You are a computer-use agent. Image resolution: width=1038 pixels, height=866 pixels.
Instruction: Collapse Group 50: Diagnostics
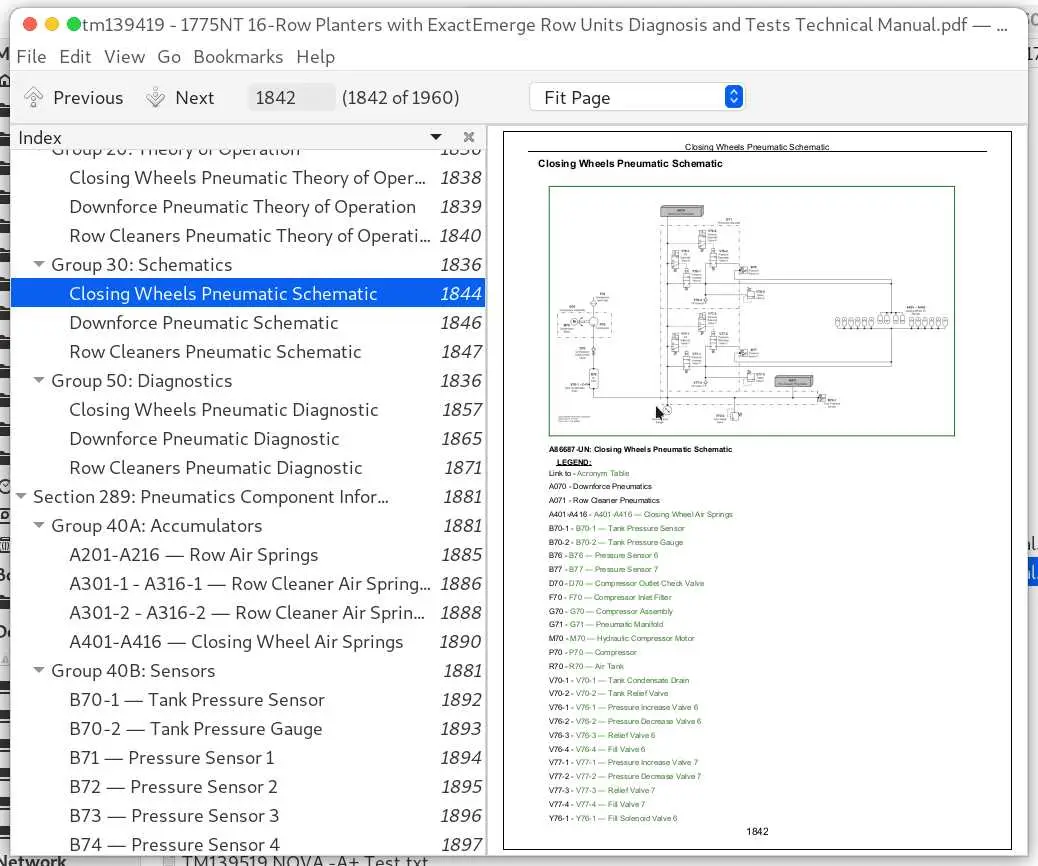pyautogui.click(x=39, y=381)
